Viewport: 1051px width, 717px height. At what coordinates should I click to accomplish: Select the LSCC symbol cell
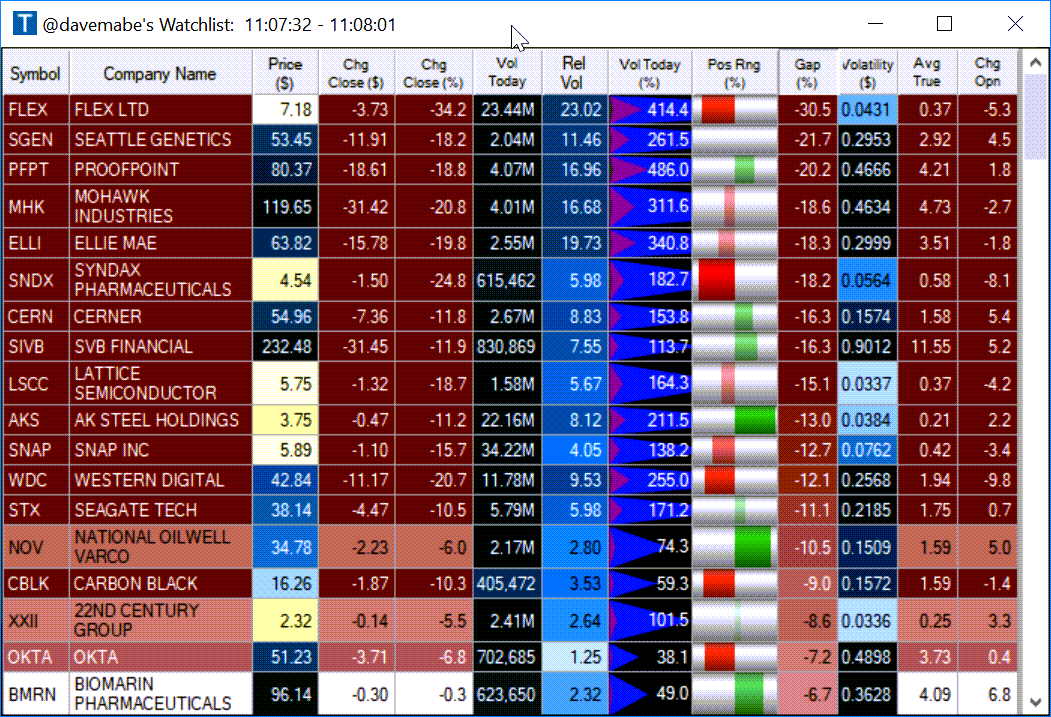36,383
